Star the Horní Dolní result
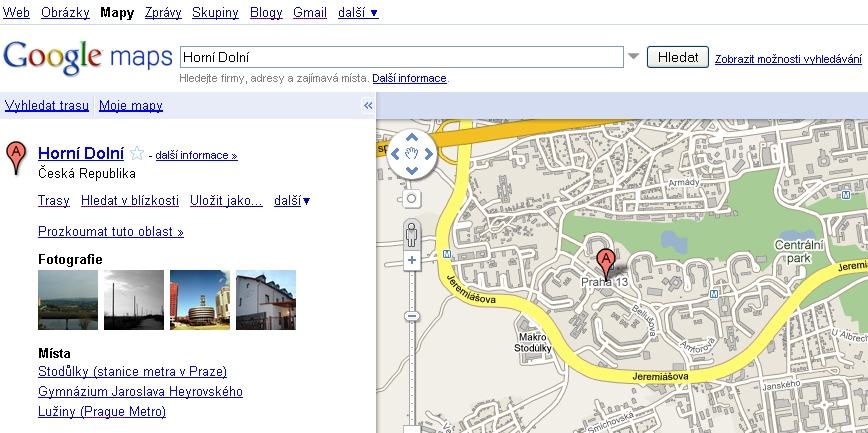This screenshot has width=868, height=433. coord(137,153)
